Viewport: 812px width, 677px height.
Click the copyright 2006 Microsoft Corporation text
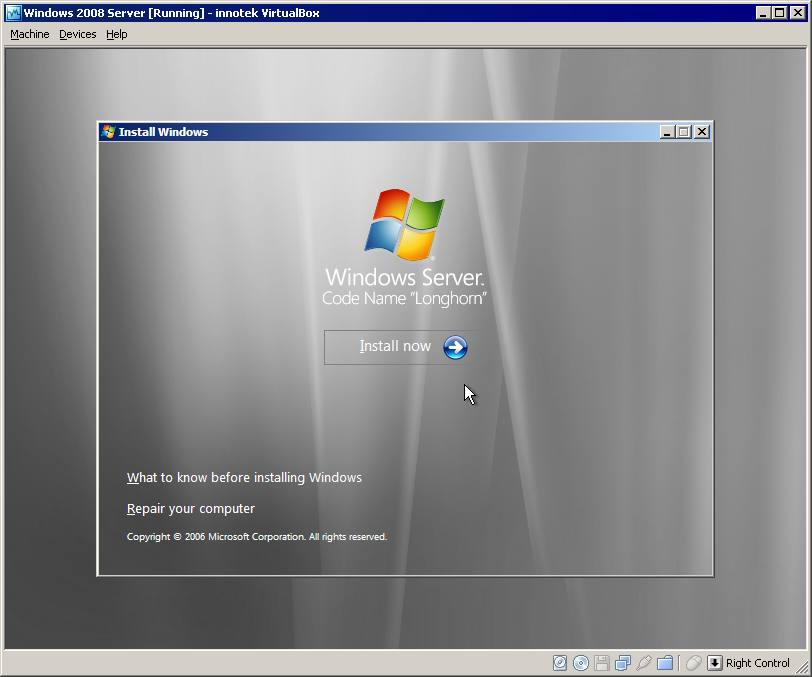[257, 537]
